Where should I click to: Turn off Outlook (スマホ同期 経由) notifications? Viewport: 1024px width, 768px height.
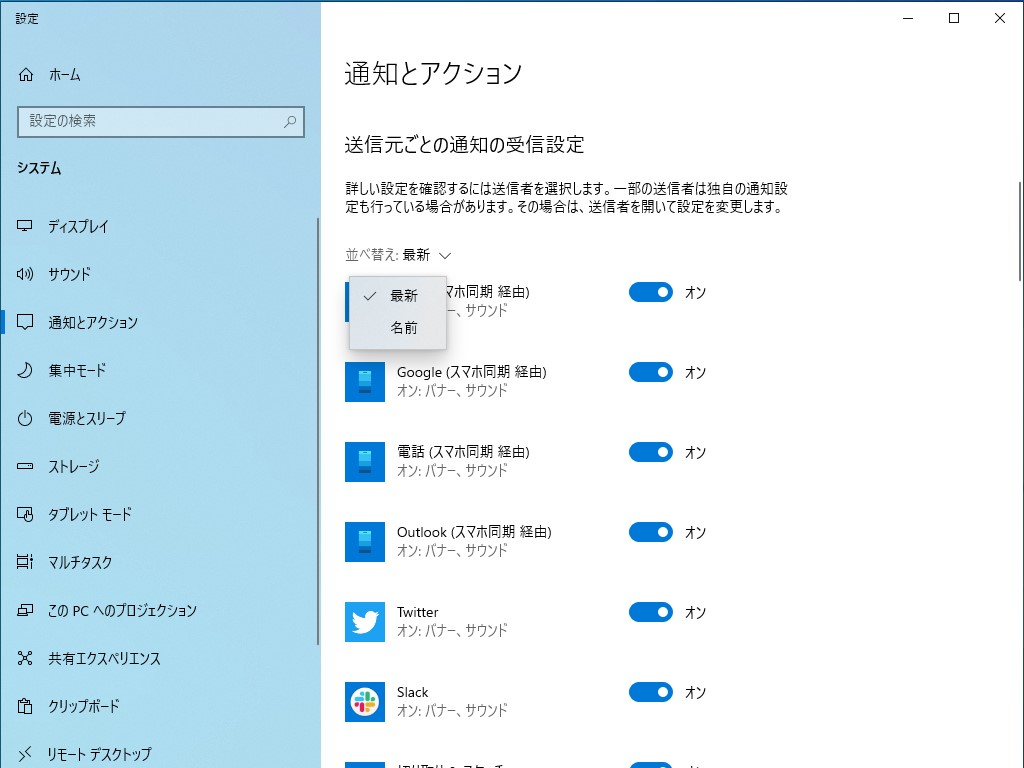tap(650, 532)
